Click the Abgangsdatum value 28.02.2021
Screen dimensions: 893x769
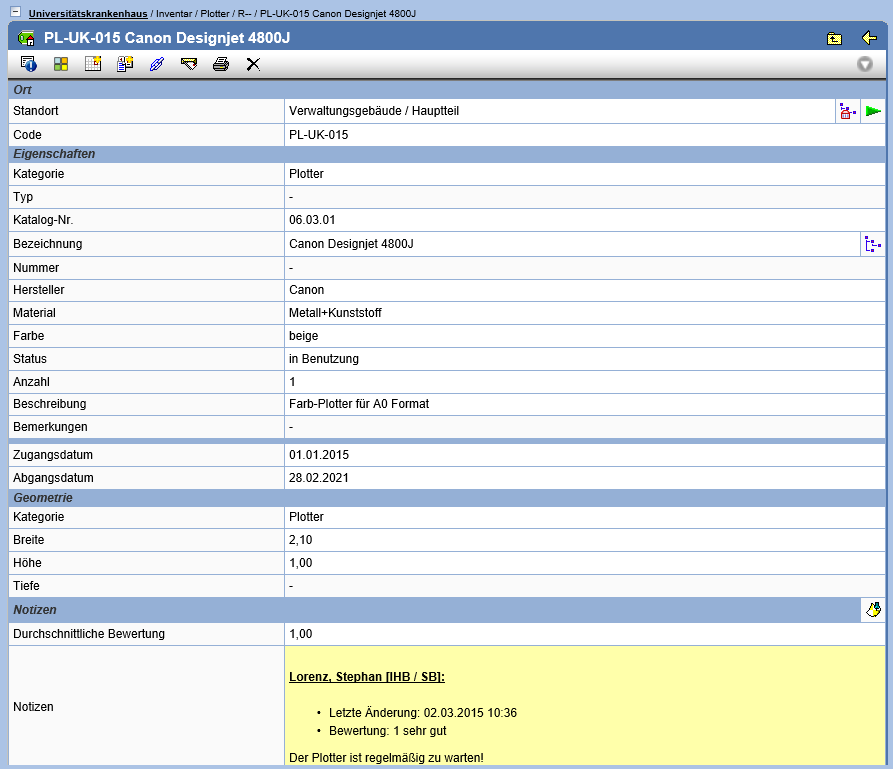tap(319, 477)
